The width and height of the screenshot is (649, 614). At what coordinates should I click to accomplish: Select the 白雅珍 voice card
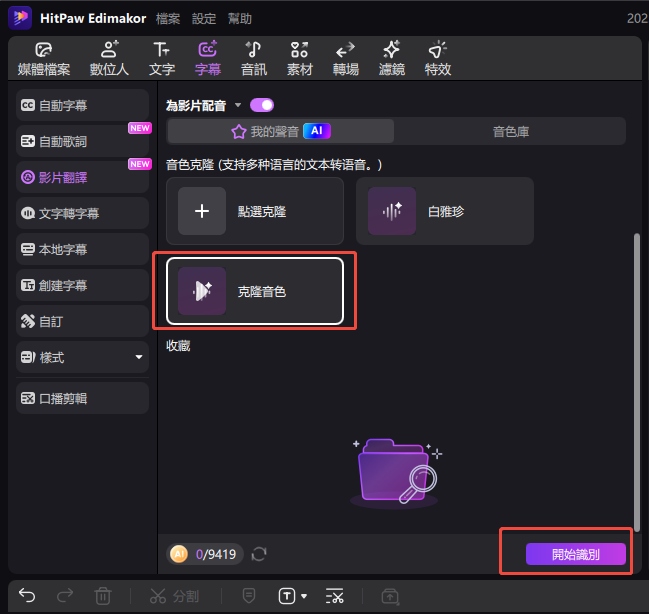(445, 211)
